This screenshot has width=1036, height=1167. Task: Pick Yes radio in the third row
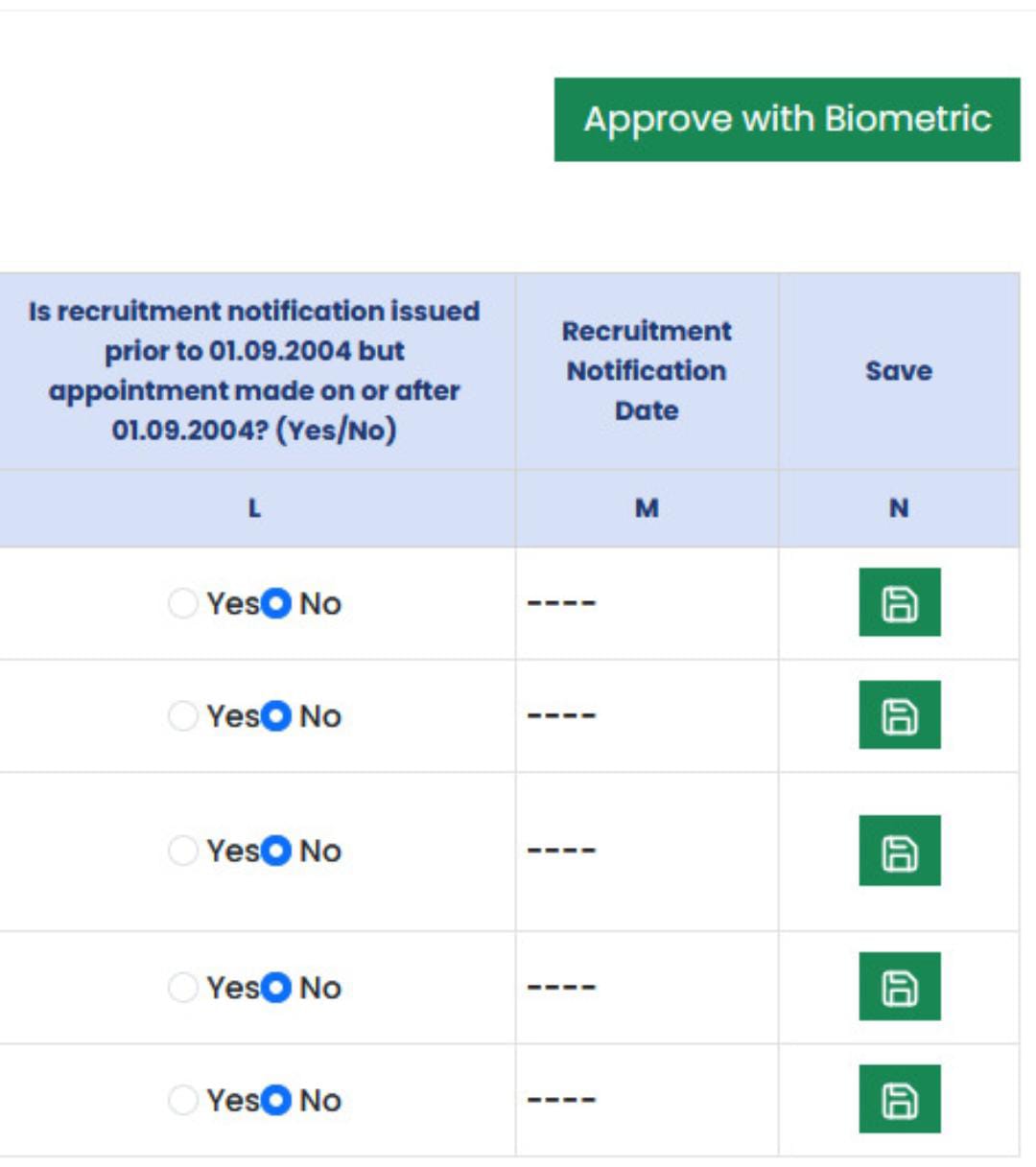coord(182,851)
